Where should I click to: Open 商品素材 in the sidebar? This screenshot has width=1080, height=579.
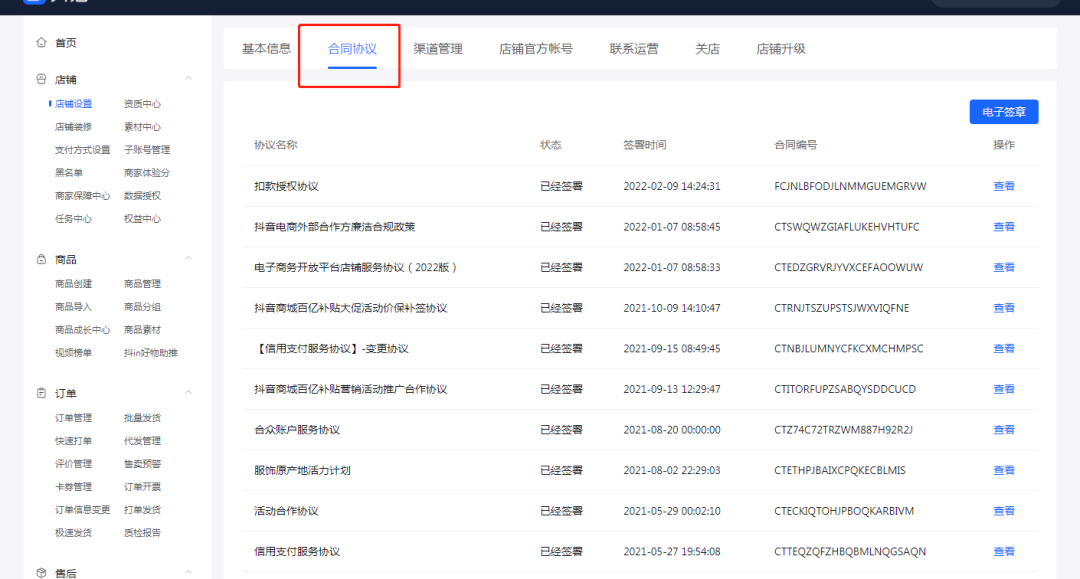click(142, 330)
